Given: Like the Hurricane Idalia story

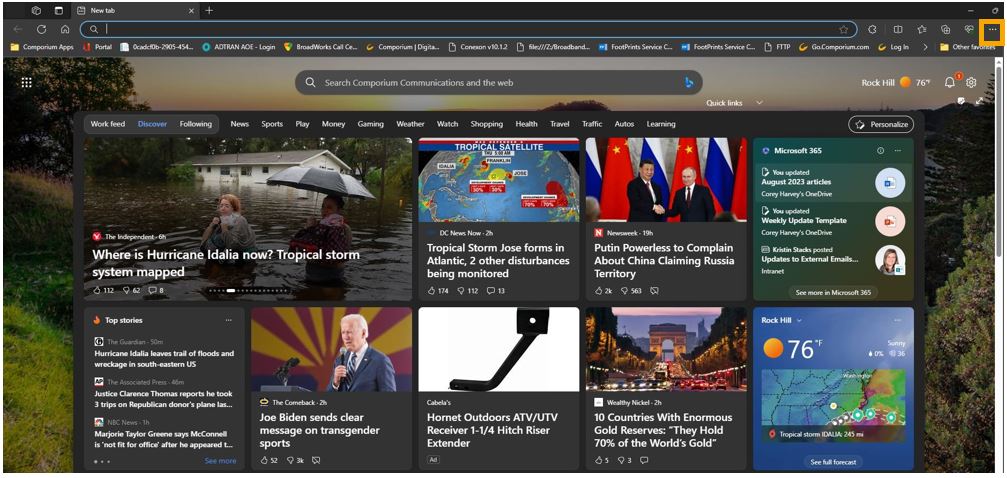Looking at the screenshot, I should pyautogui.click(x=98, y=290).
